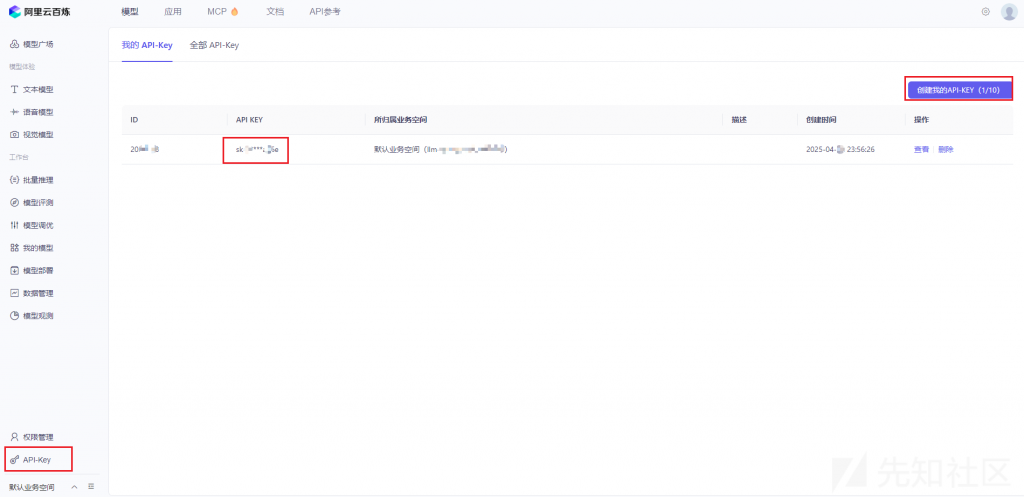
Task: Click the masked sk- API key value
Action: tap(257, 150)
